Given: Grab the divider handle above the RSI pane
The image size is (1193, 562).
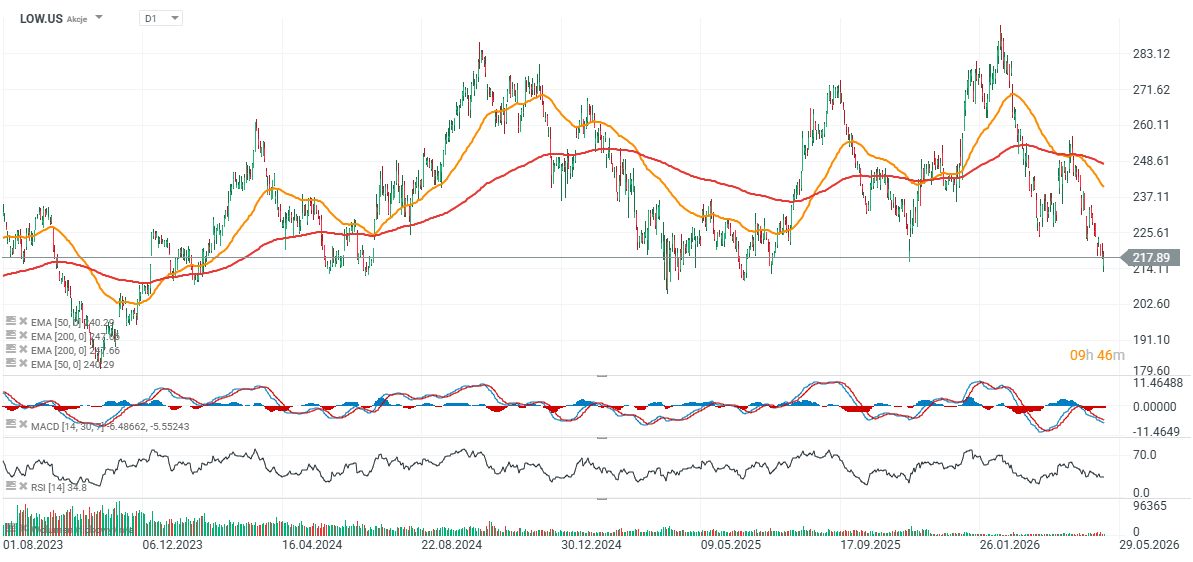Looking at the screenshot, I should click(x=601, y=439).
